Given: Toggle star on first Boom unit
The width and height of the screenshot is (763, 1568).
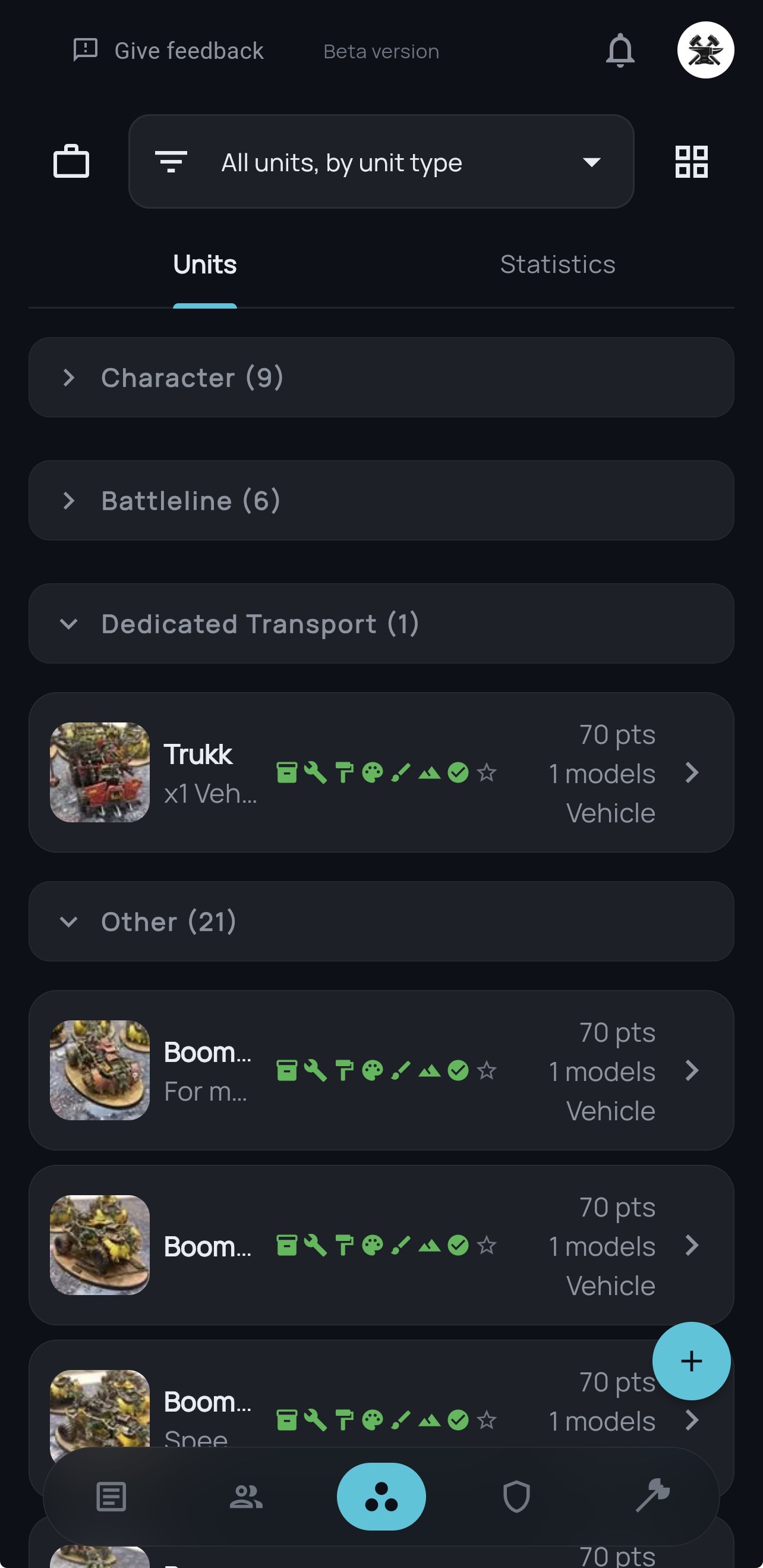Looking at the screenshot, I should tap(487, 1071).
